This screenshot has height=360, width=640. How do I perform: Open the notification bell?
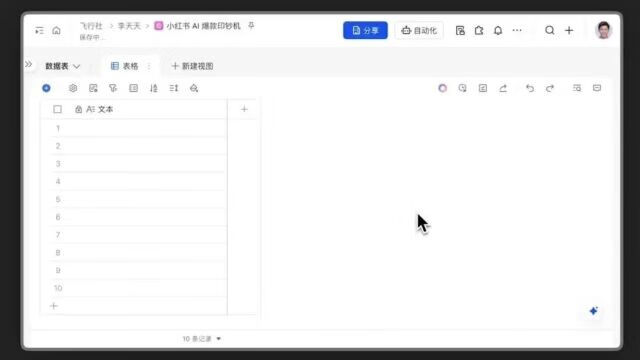[498, 30]
